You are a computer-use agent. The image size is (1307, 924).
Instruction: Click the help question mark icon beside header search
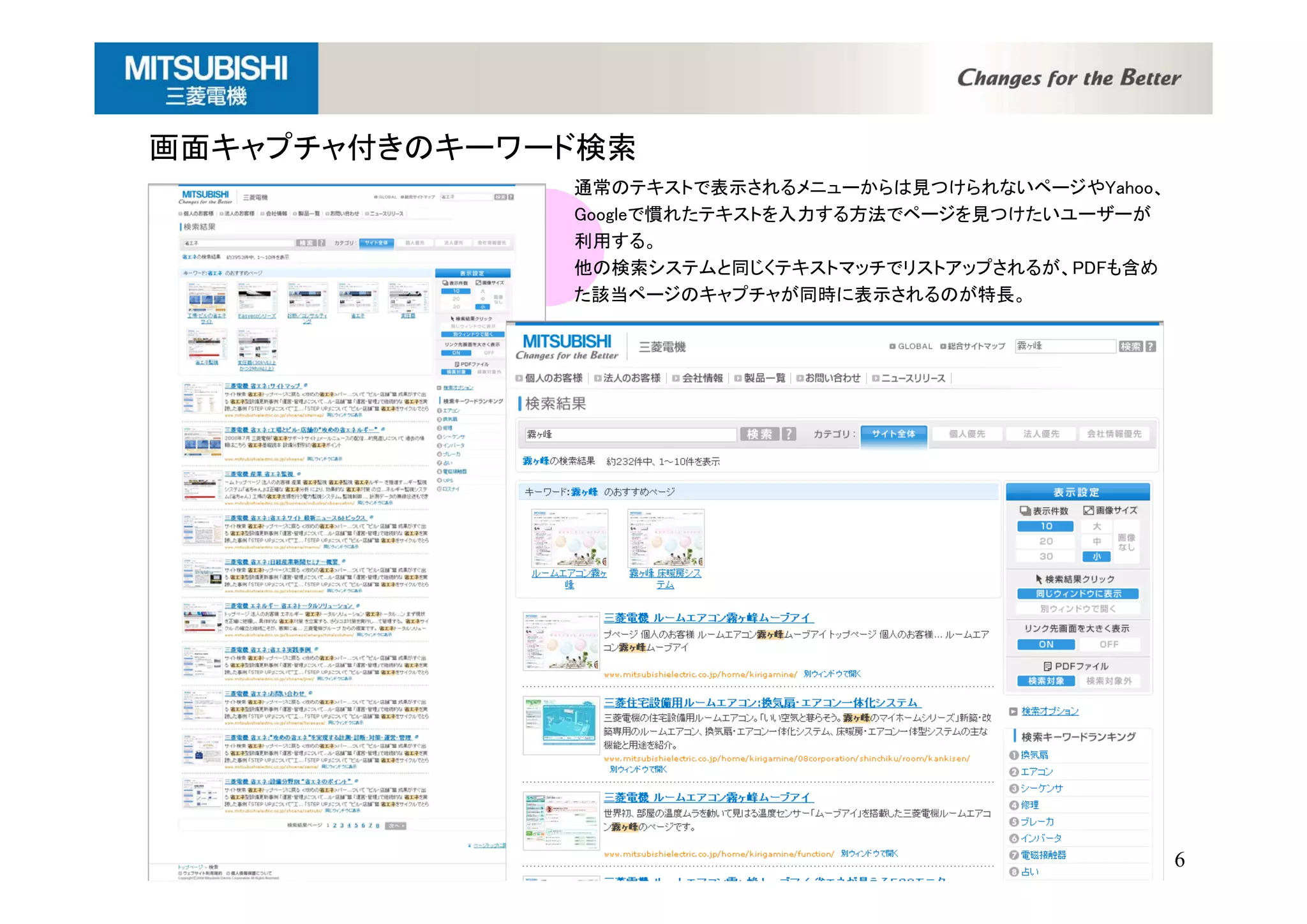[1151, 346]
